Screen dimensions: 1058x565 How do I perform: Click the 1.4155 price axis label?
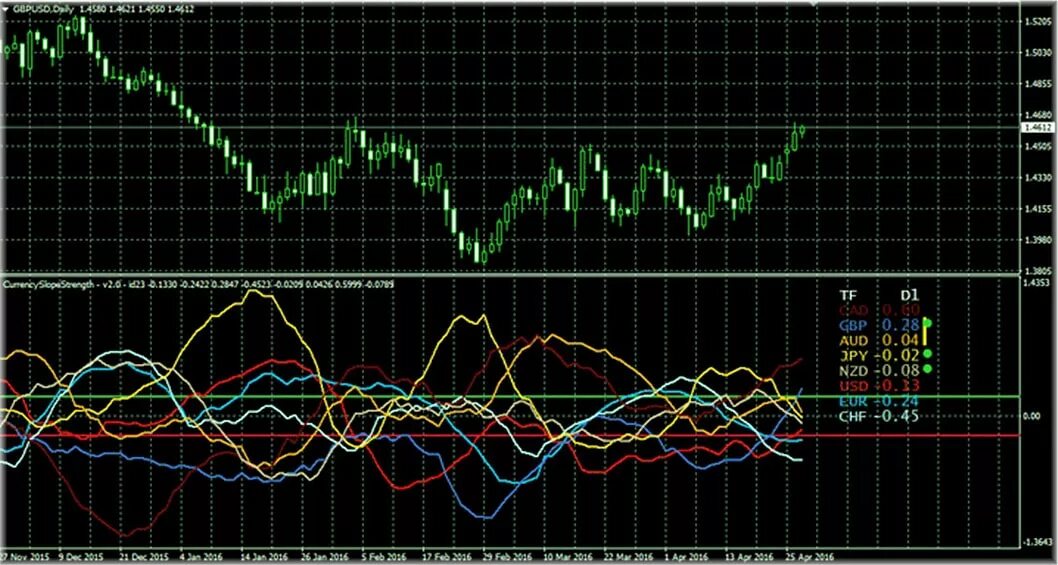coord(1036,209)
